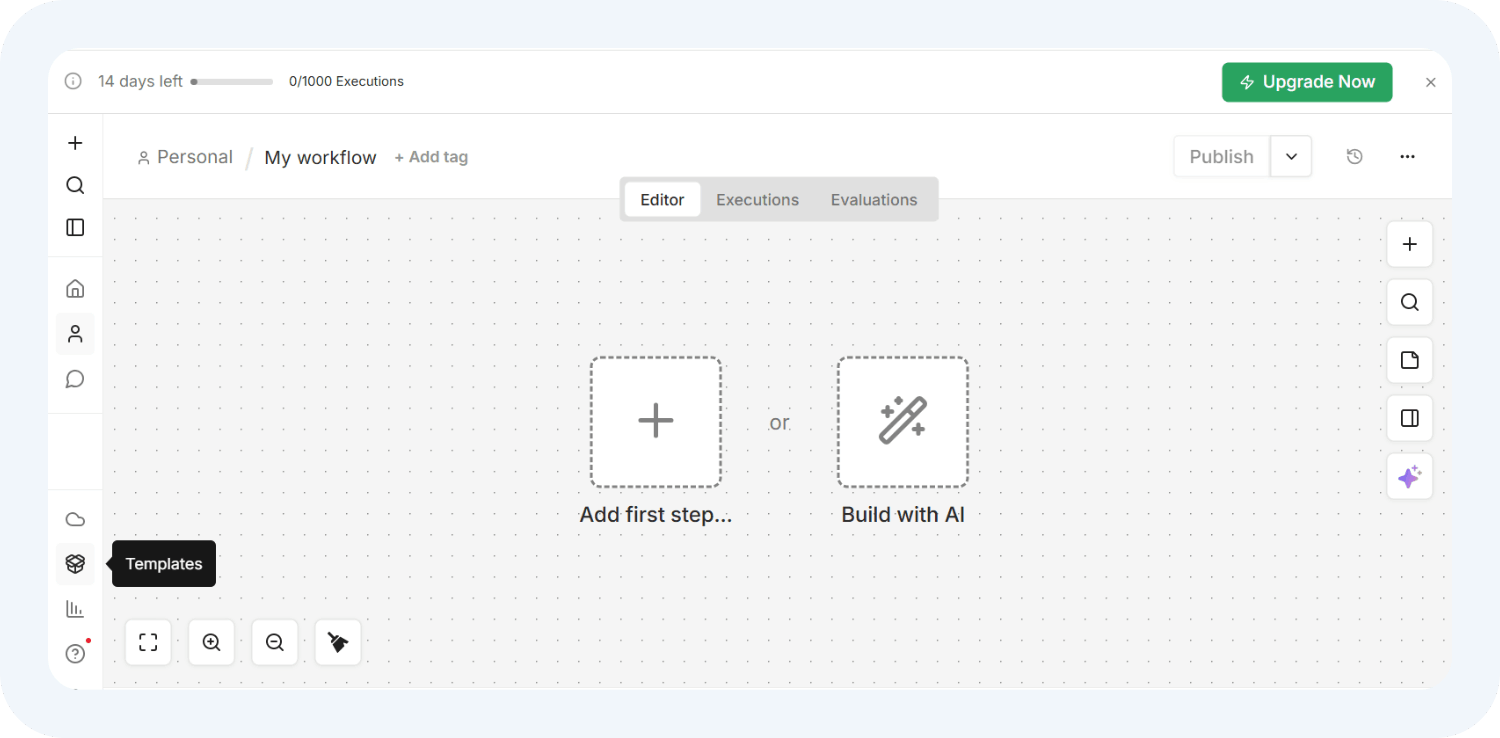Viewport: 1500px width, 738px height.
Task: Click the Add first step box
Action: click(655, 422)
